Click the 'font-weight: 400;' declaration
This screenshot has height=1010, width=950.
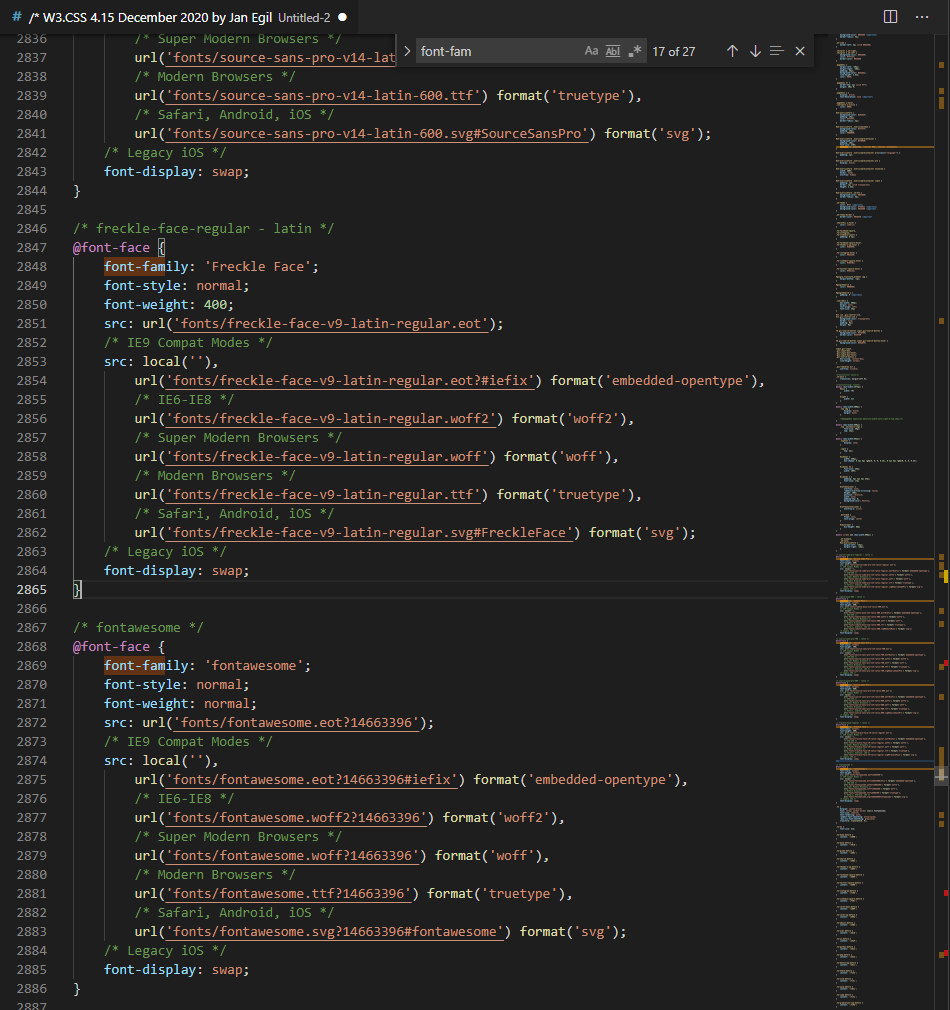[x=169, y=305]
